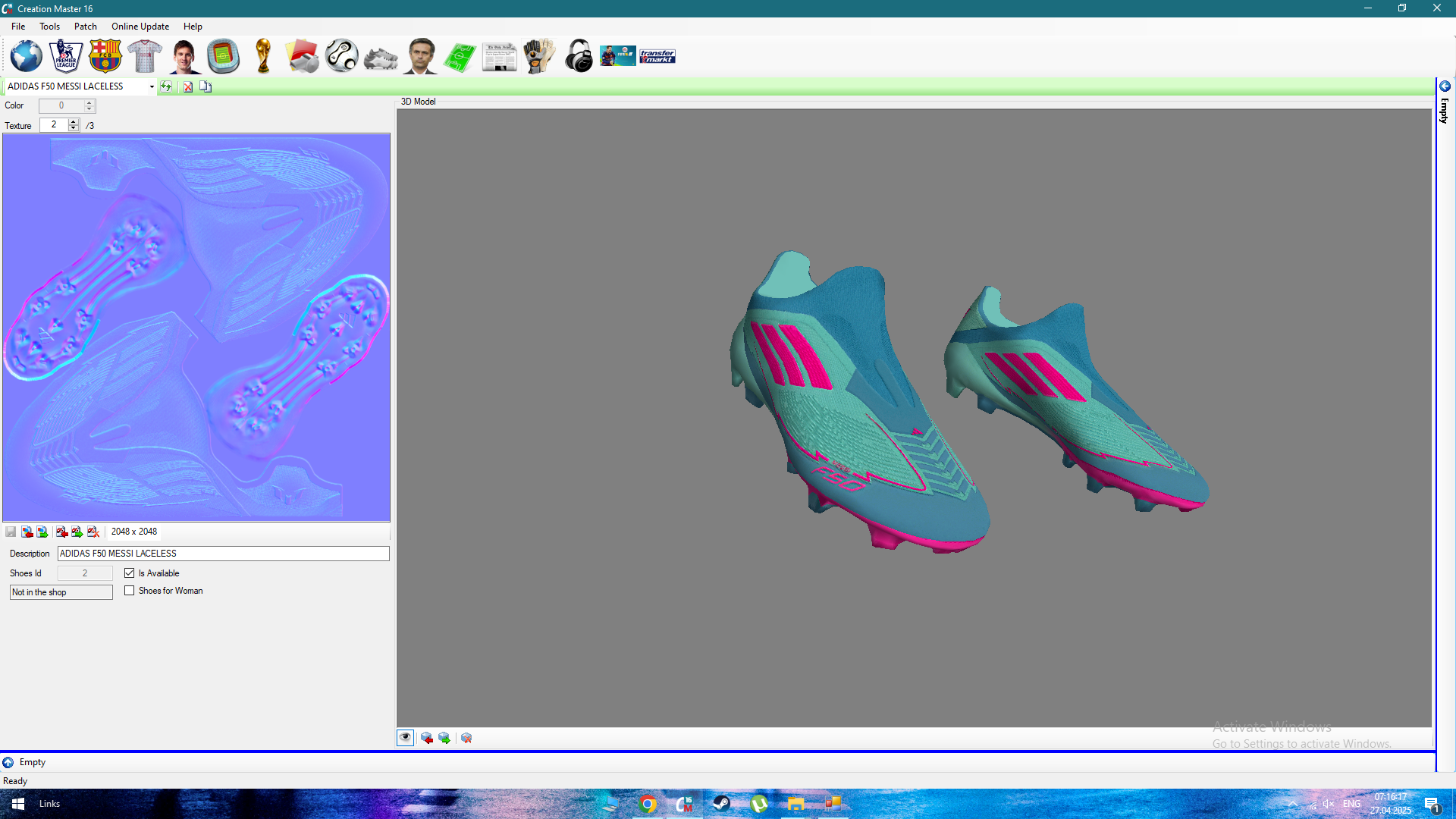Remove the rx3 texture file

(93, 532)
